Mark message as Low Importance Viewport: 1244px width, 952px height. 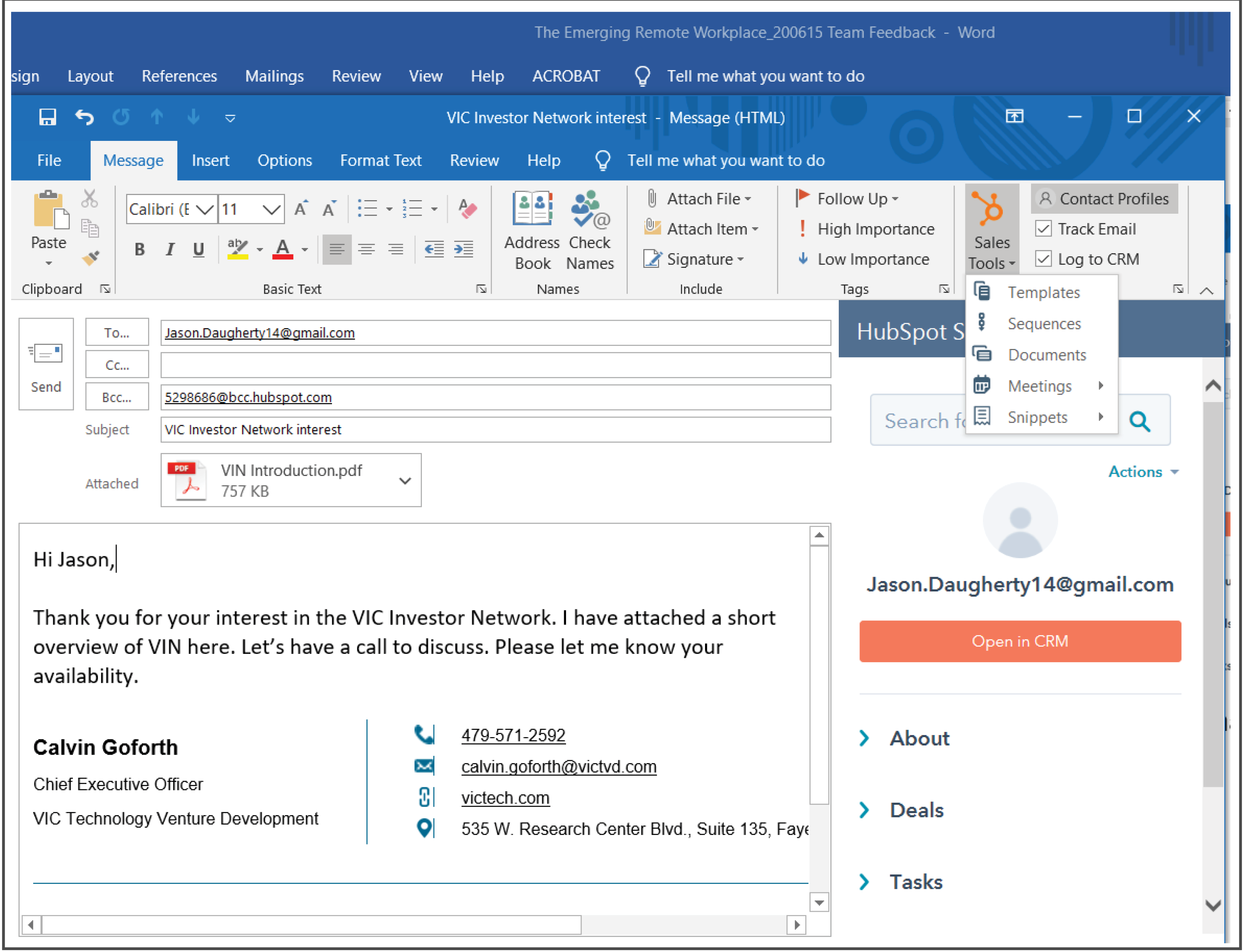click(x=864, y=259)
